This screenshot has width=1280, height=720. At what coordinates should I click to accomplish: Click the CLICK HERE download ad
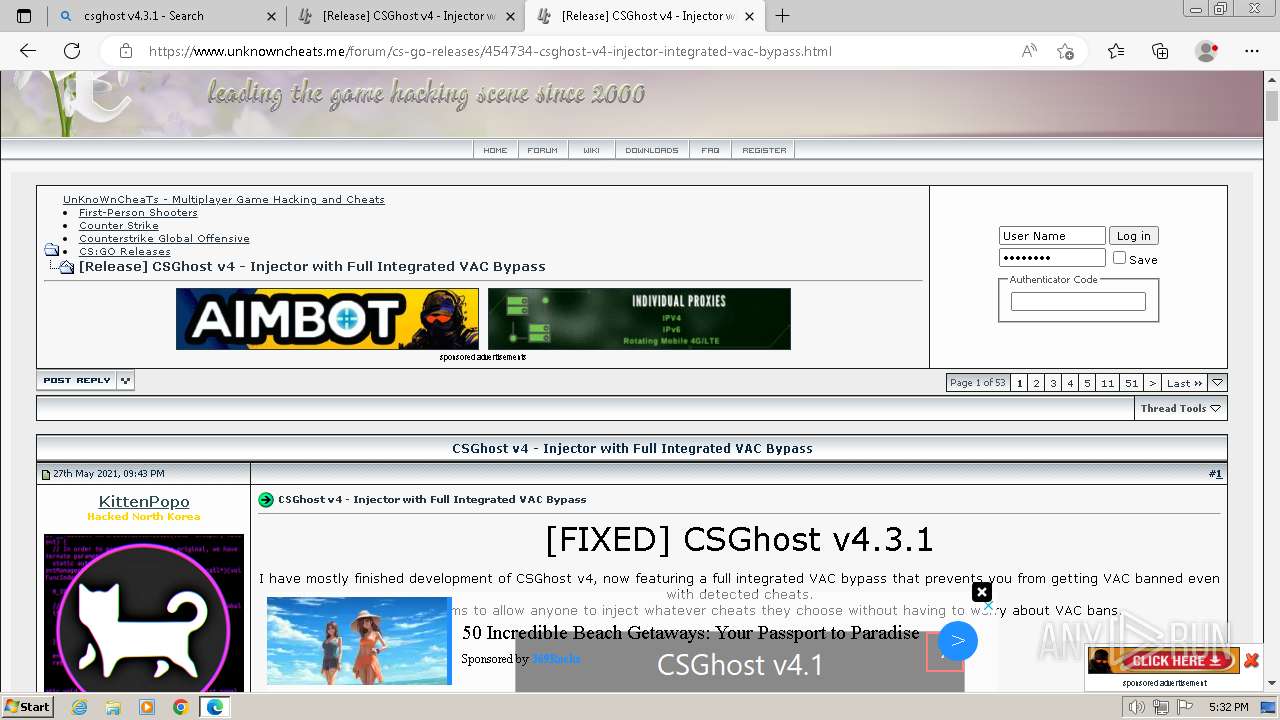pos(1164,661)
